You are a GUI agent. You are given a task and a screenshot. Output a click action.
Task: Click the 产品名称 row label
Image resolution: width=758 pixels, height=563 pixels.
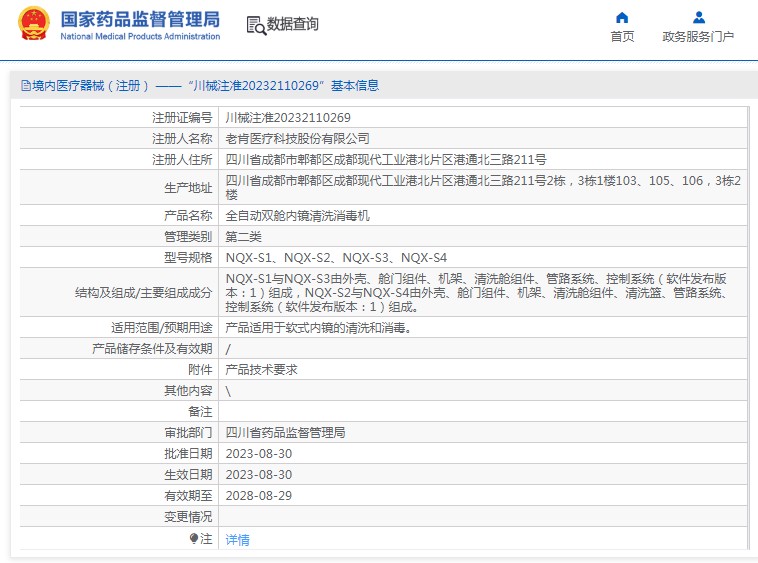[188, 216]
